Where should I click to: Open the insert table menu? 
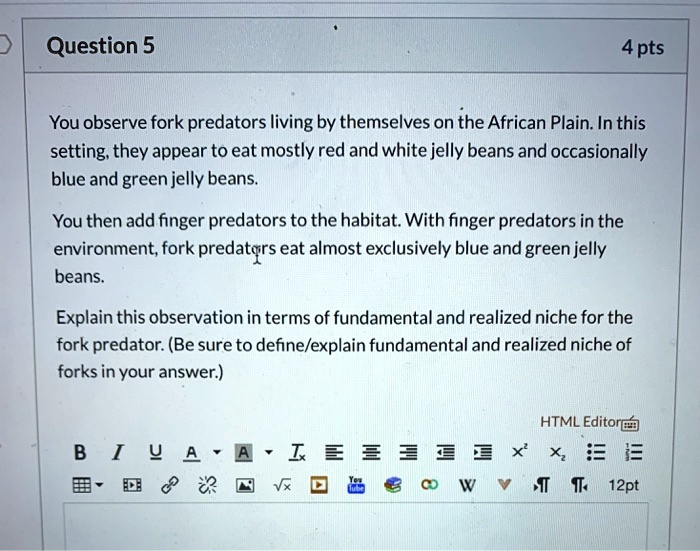88,485
